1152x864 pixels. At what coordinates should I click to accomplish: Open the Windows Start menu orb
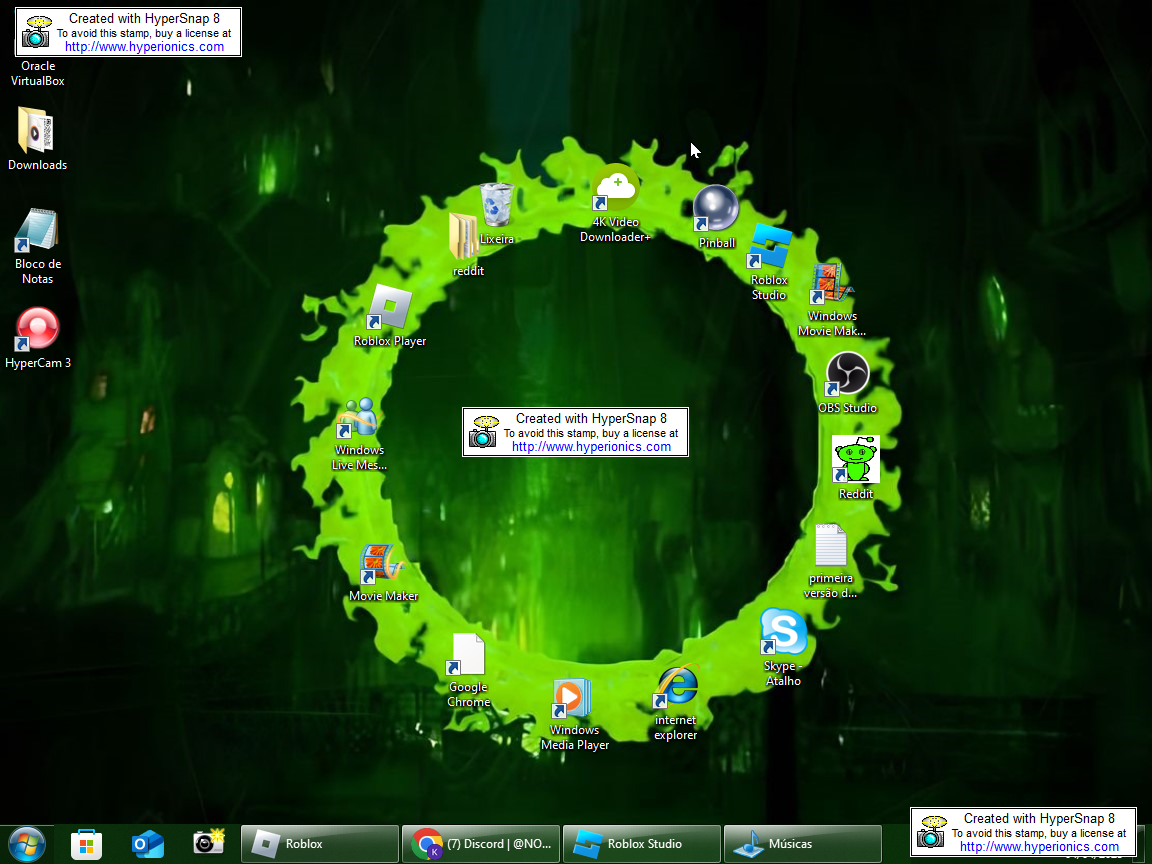(x=27, y=844)
